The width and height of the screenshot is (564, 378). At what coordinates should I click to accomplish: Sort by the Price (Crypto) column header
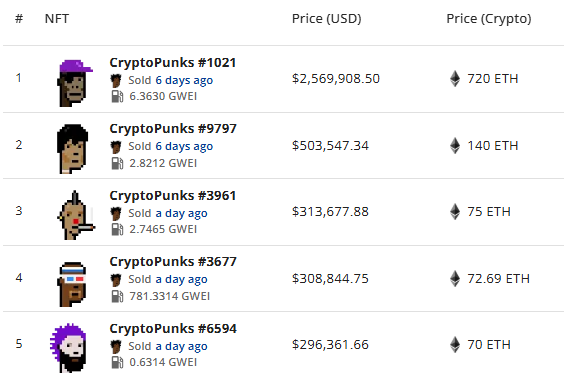[x=489, y=19]
